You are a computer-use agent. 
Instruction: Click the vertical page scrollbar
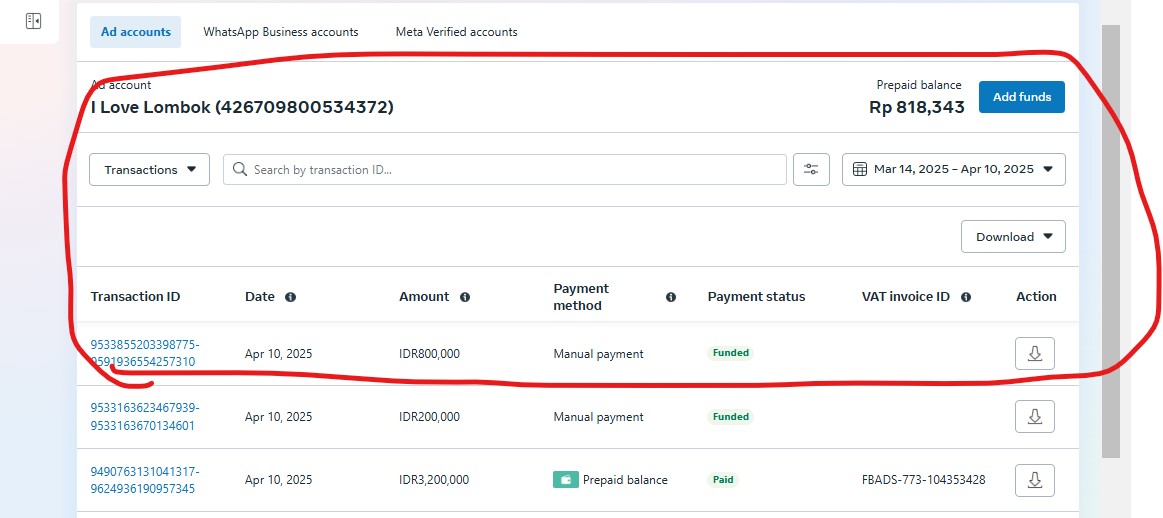(x=1110, y=240)
